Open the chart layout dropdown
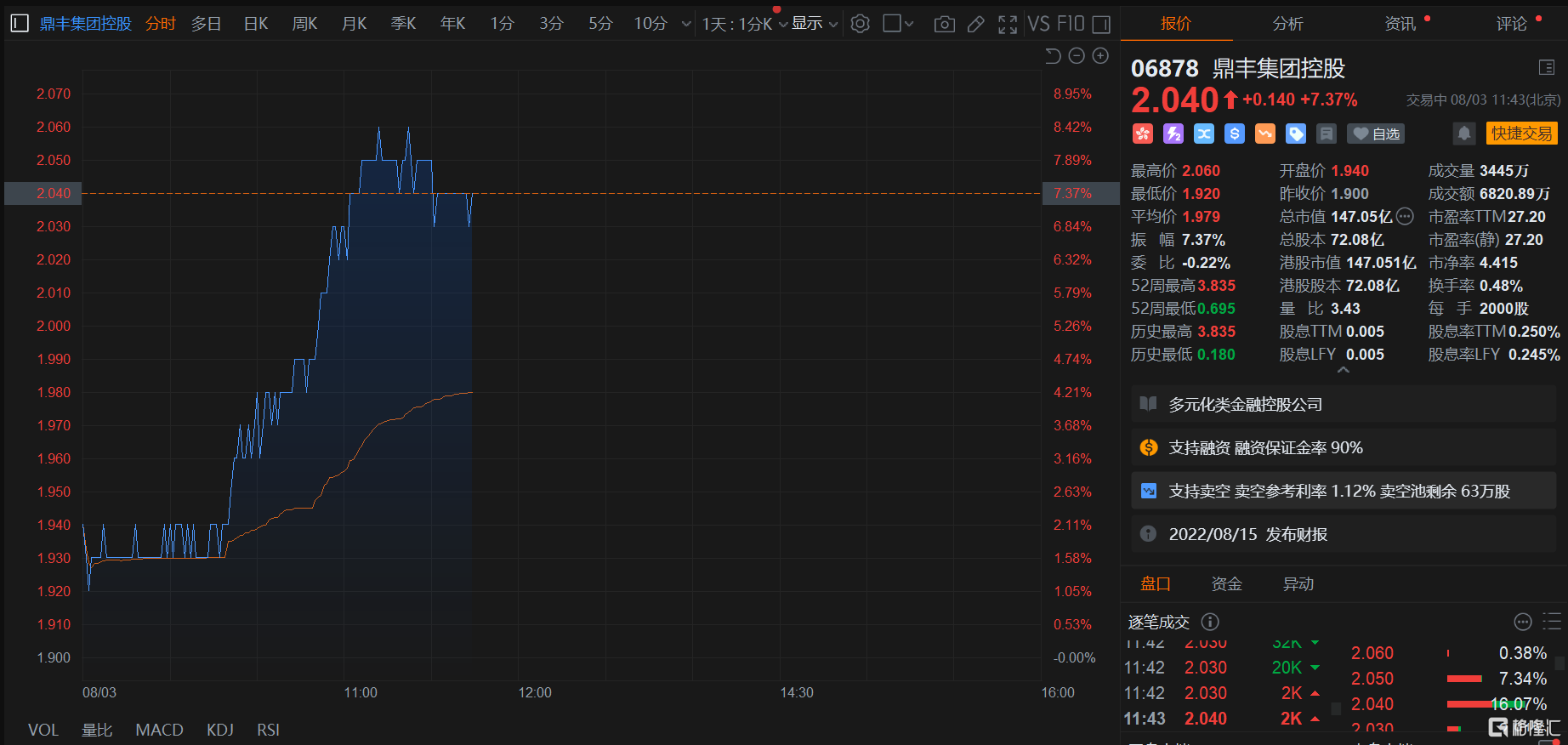The width and height of the screenshot is (1568, 745). pyautogui.click(x=898, y=24)
